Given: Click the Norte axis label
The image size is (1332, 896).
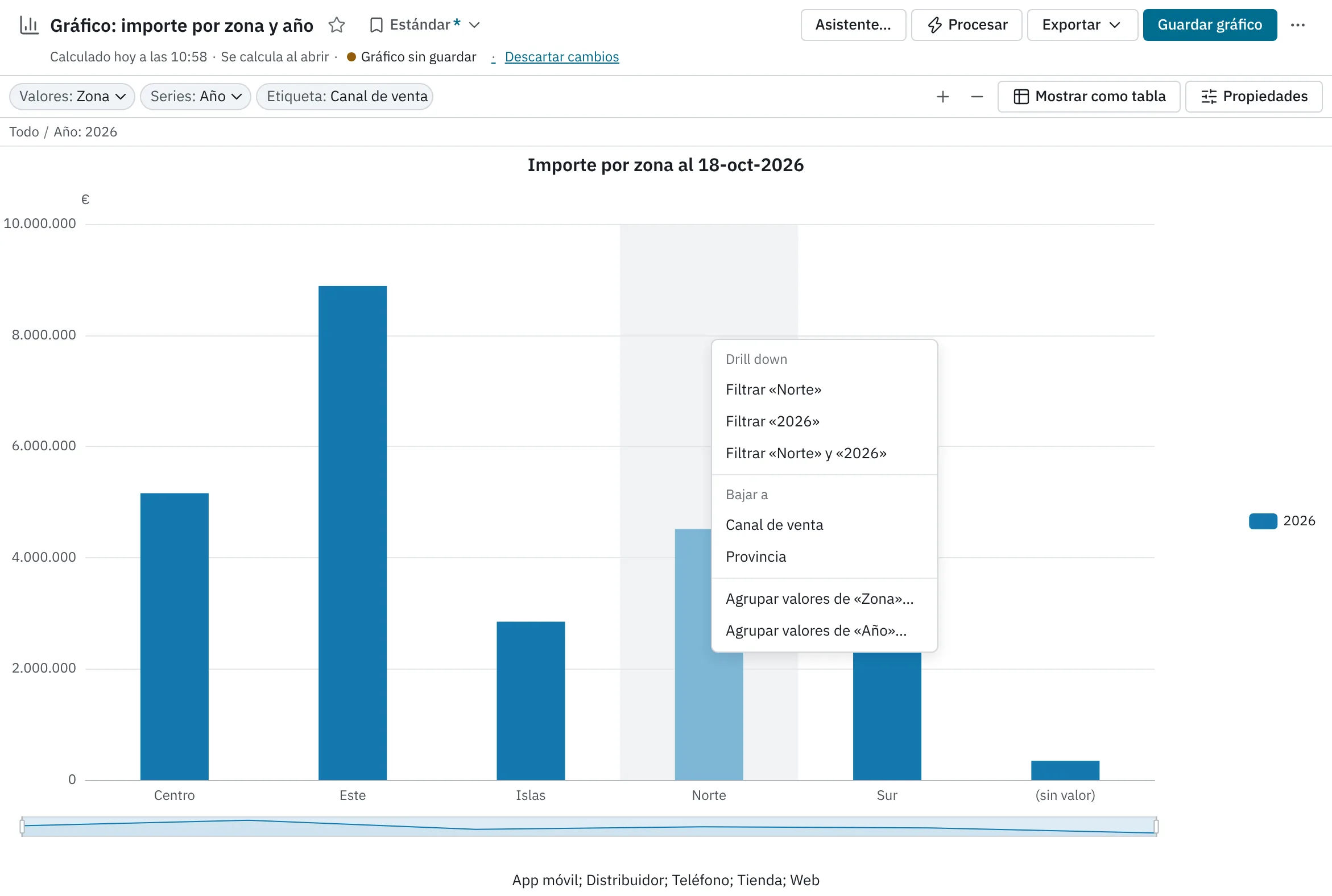Looking at the screenshot, I should pos(709,795).
